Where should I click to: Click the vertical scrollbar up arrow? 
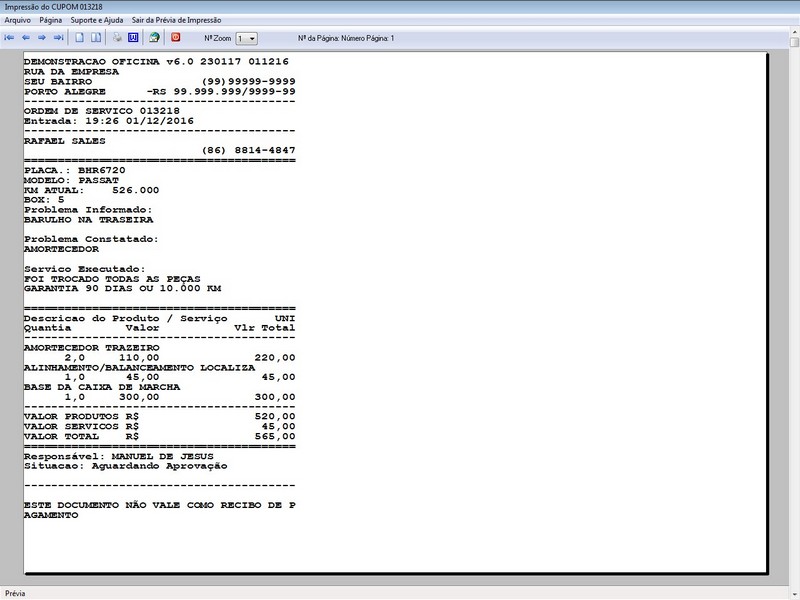tap(795, 32)
